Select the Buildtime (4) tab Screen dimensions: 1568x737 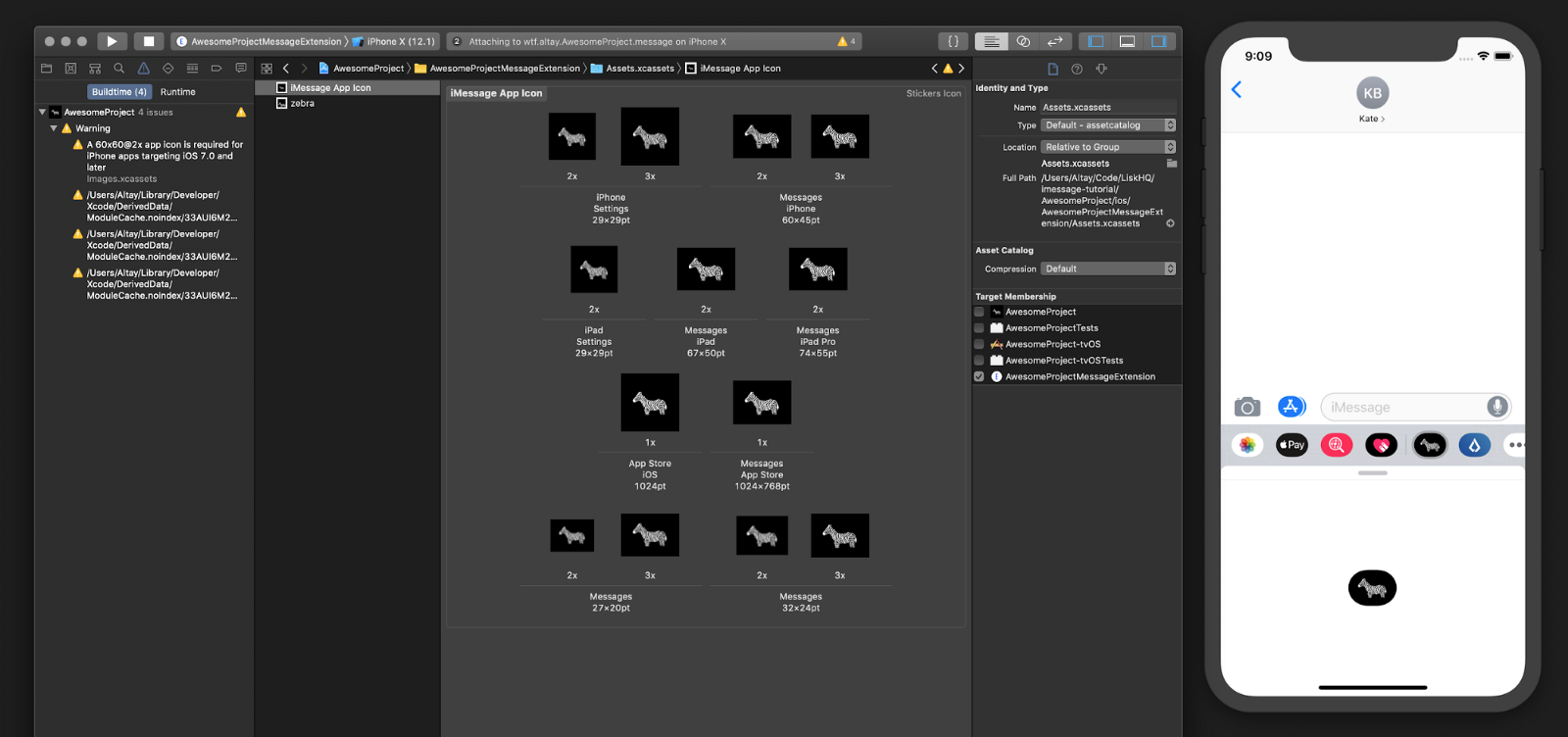(x=120, y=92)
